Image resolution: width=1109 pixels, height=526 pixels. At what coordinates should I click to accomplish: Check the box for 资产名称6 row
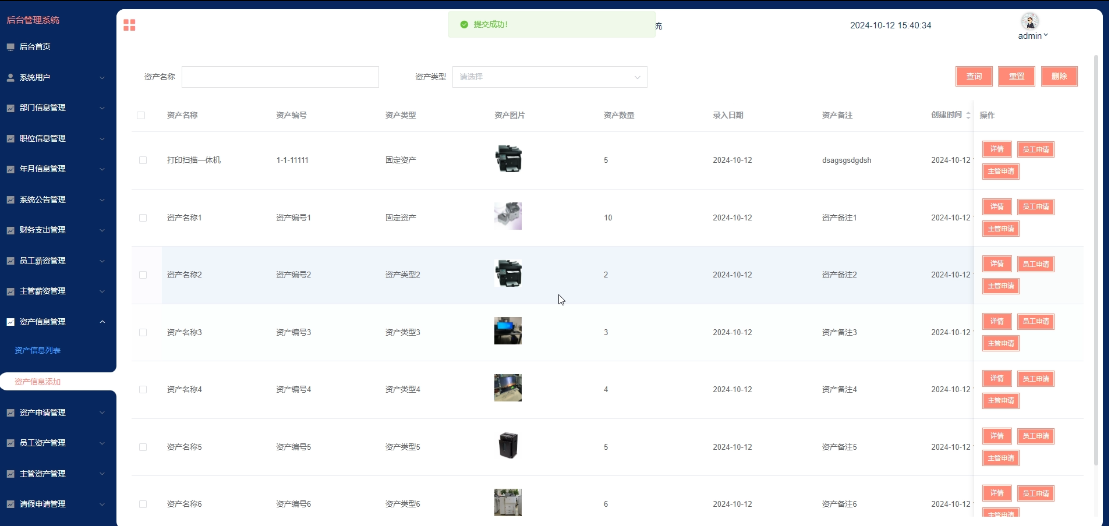tap(143, 504)
